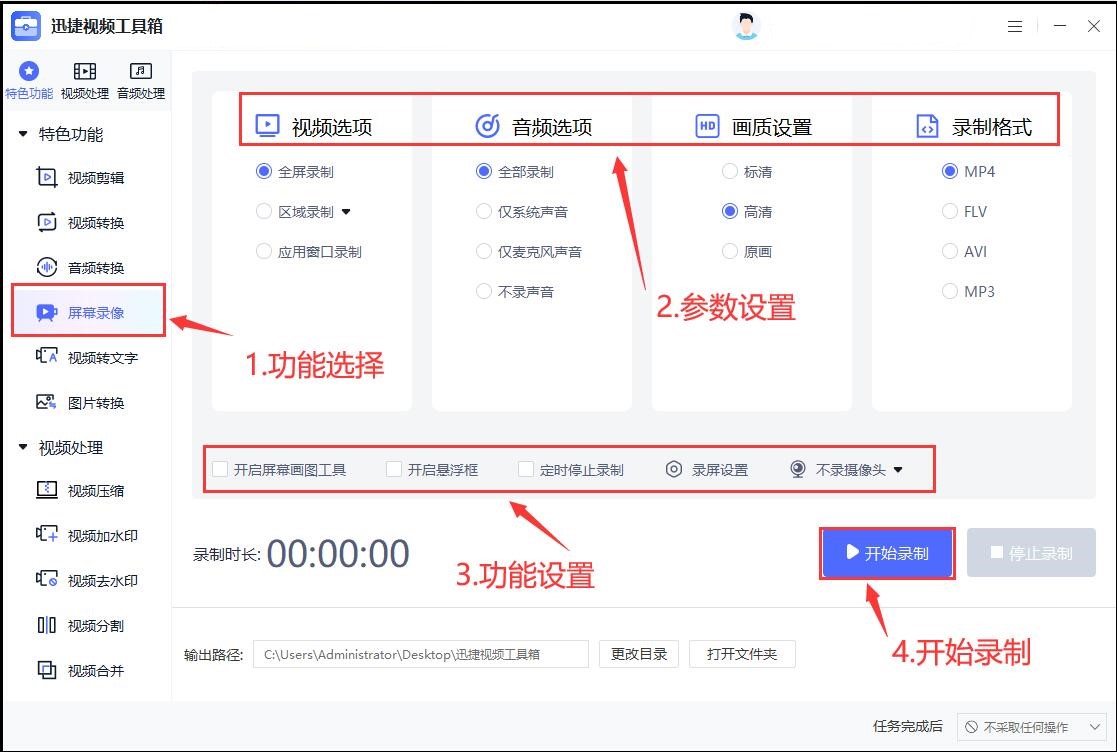Select FLV recording format
1117x752 pixels.
965,212
